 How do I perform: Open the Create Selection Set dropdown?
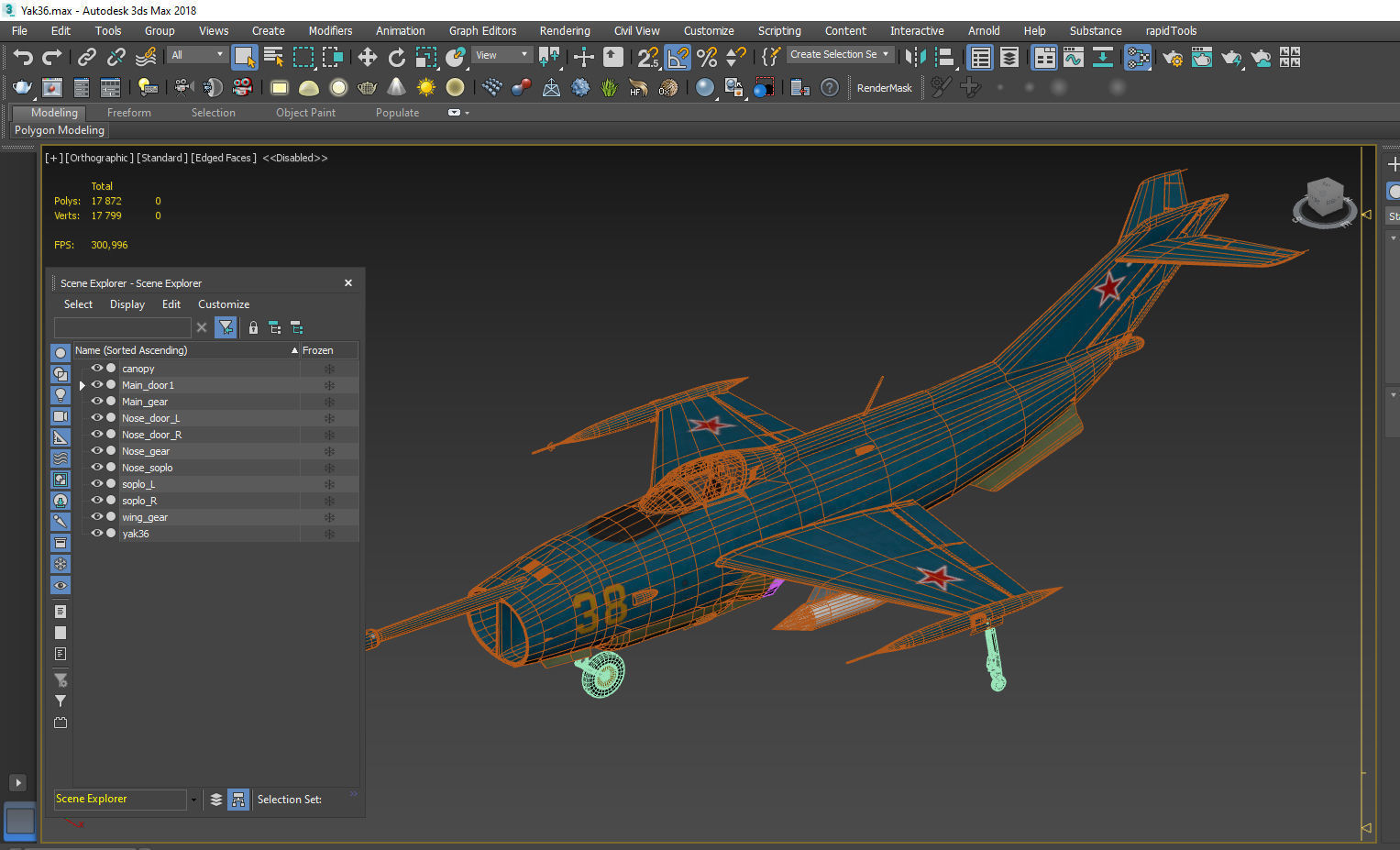[840, 55]
